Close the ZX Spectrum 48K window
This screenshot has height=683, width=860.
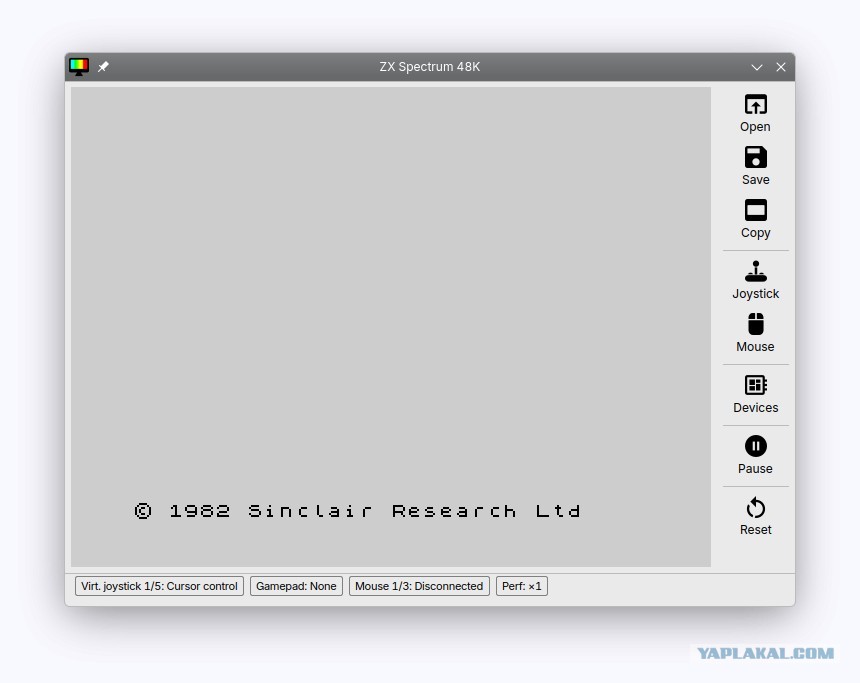coord(781,67)
